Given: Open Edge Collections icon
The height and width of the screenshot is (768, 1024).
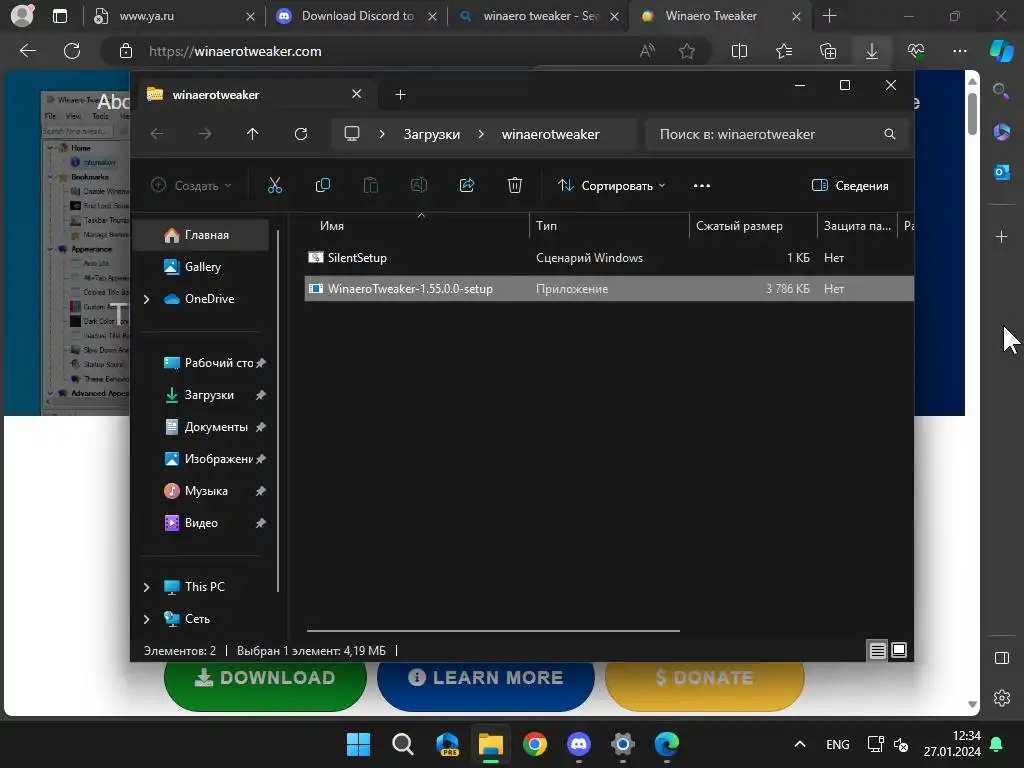Looking at the screenshot, I should coord(828,51).
